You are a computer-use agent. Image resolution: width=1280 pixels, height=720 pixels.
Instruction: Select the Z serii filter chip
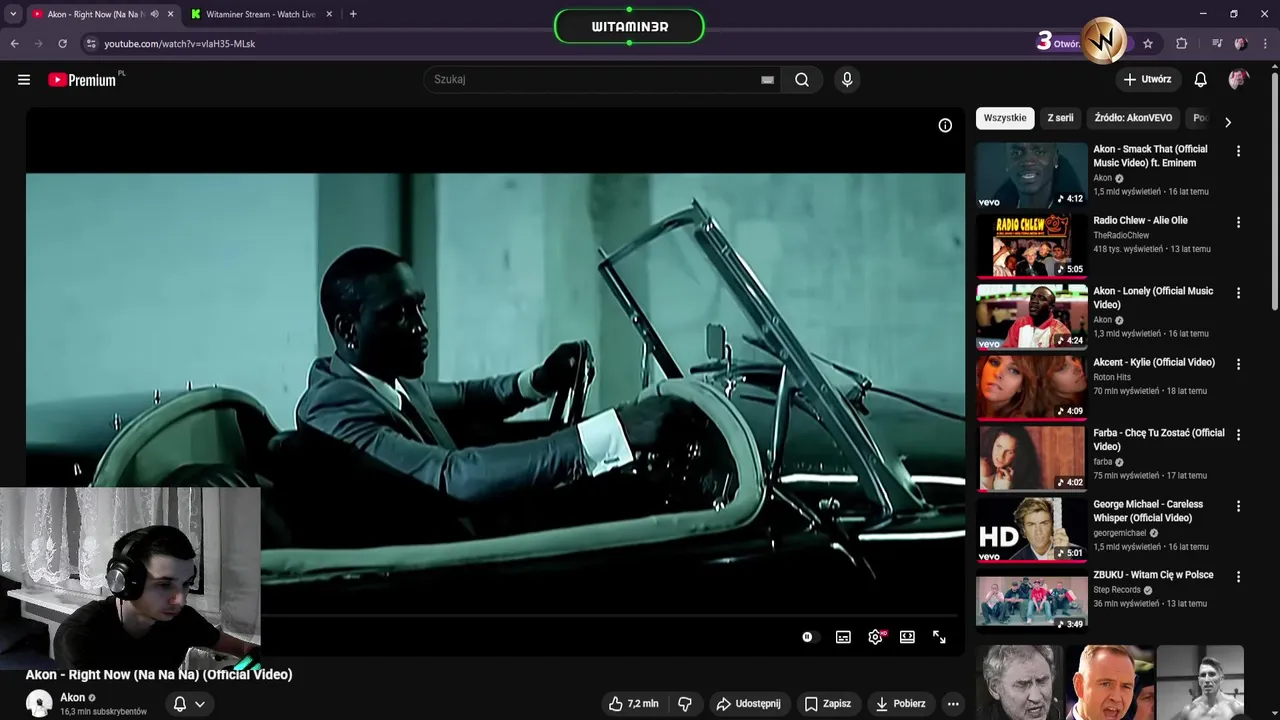click(1060, 118)
